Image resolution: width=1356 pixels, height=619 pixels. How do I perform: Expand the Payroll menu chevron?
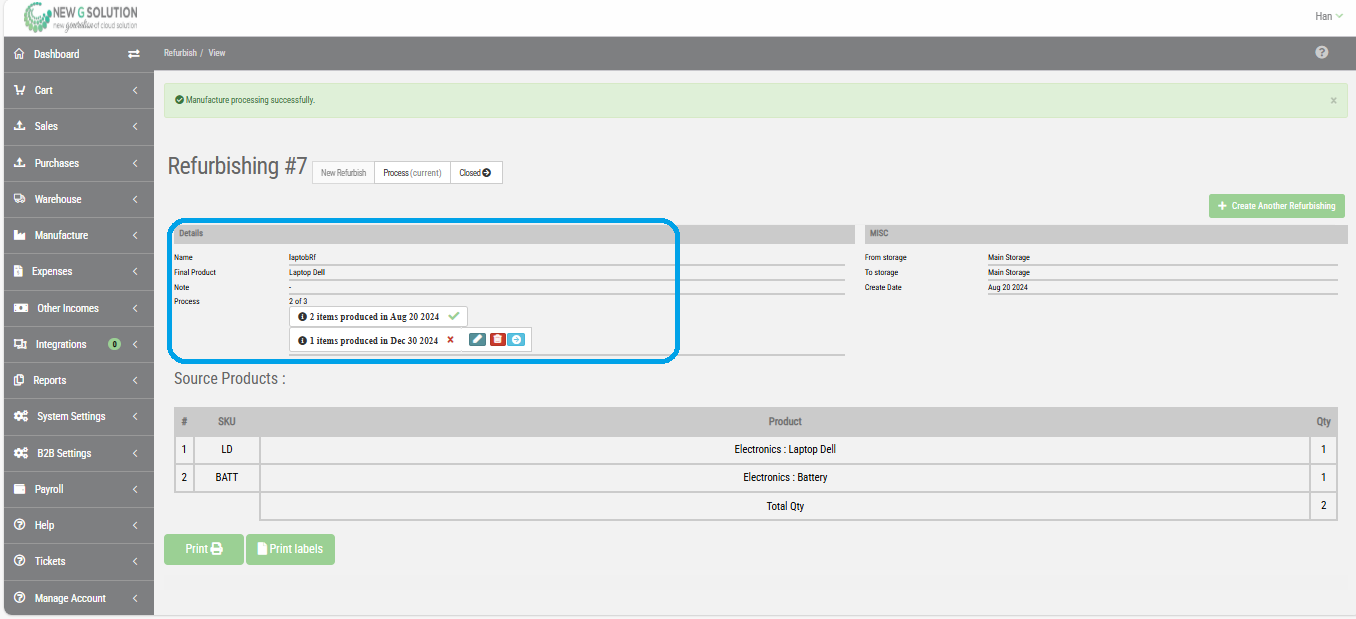pyautogui.click(x=135, y=489)
